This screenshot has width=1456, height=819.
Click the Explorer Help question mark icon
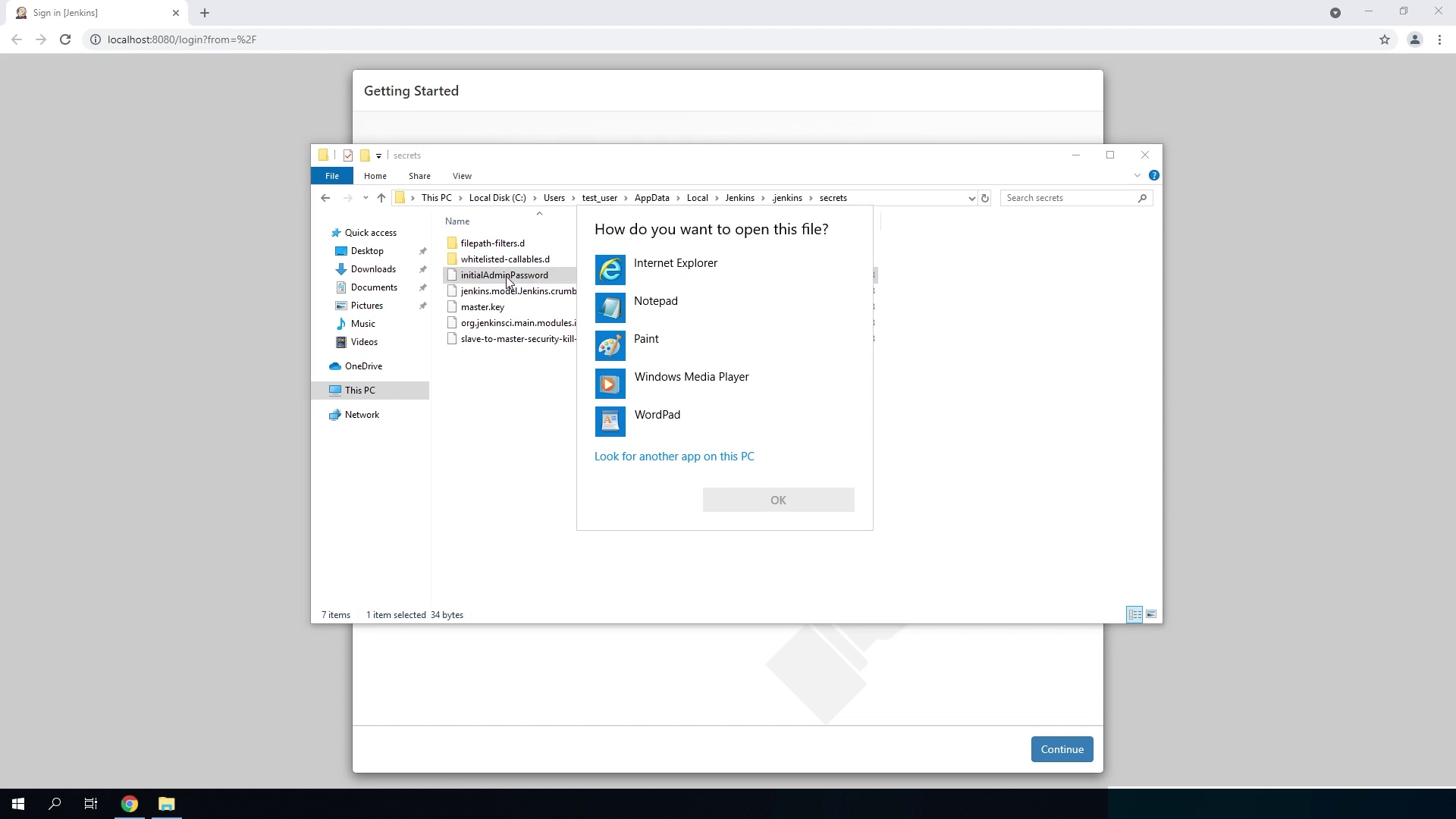click(1153, 176)
